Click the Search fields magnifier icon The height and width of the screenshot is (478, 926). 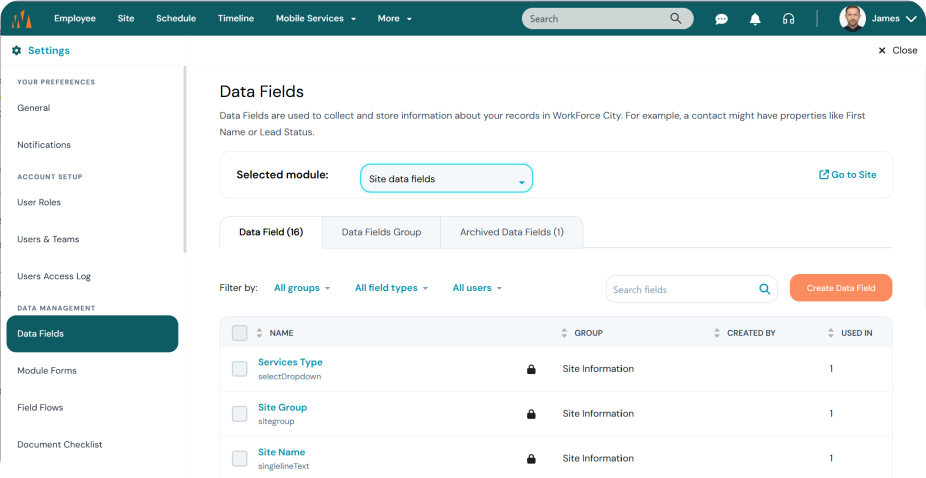(764, 289)
